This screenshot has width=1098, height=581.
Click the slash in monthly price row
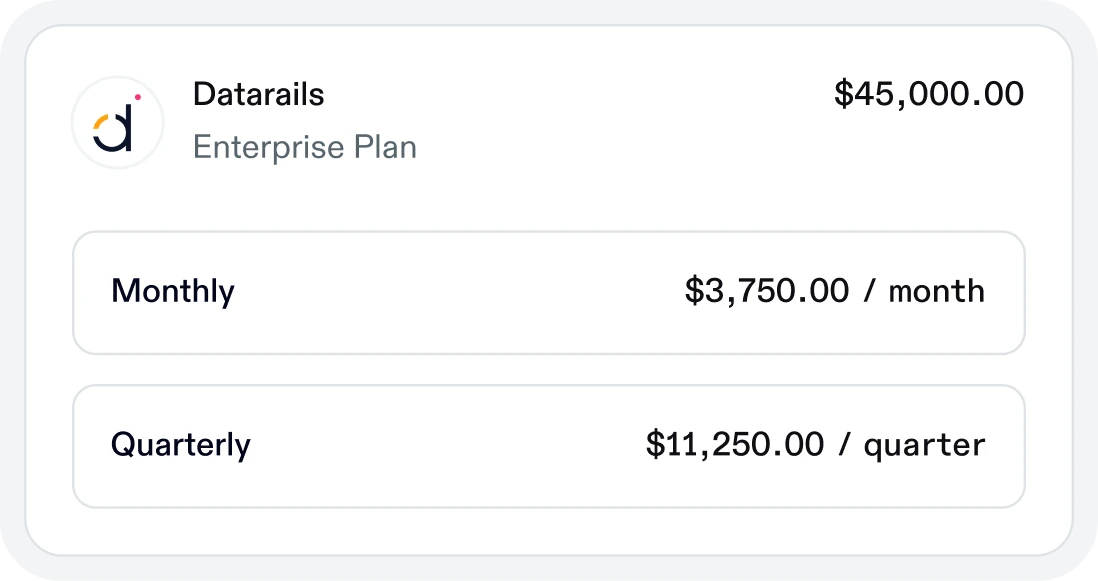tap(870, 290)
